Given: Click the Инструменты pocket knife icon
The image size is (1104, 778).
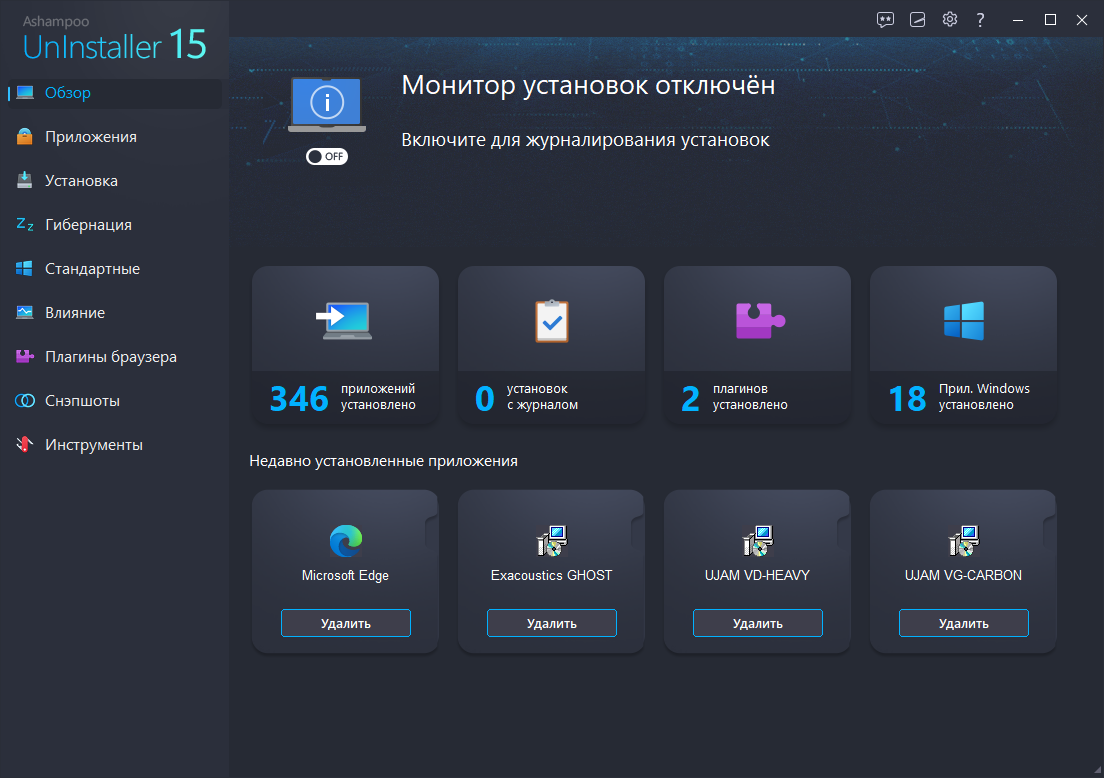Looking at the screenshot, I should 25,444.
